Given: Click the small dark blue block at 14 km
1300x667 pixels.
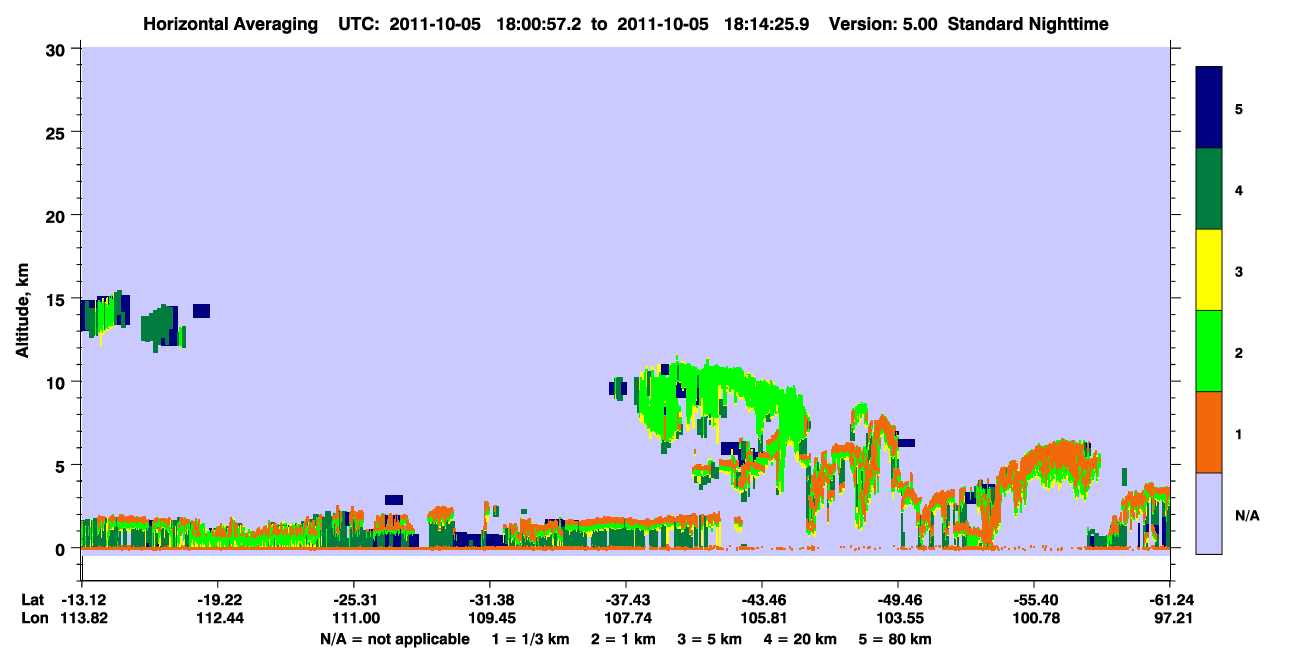Looking at the screenshot, I should click(x=201, y=311).
